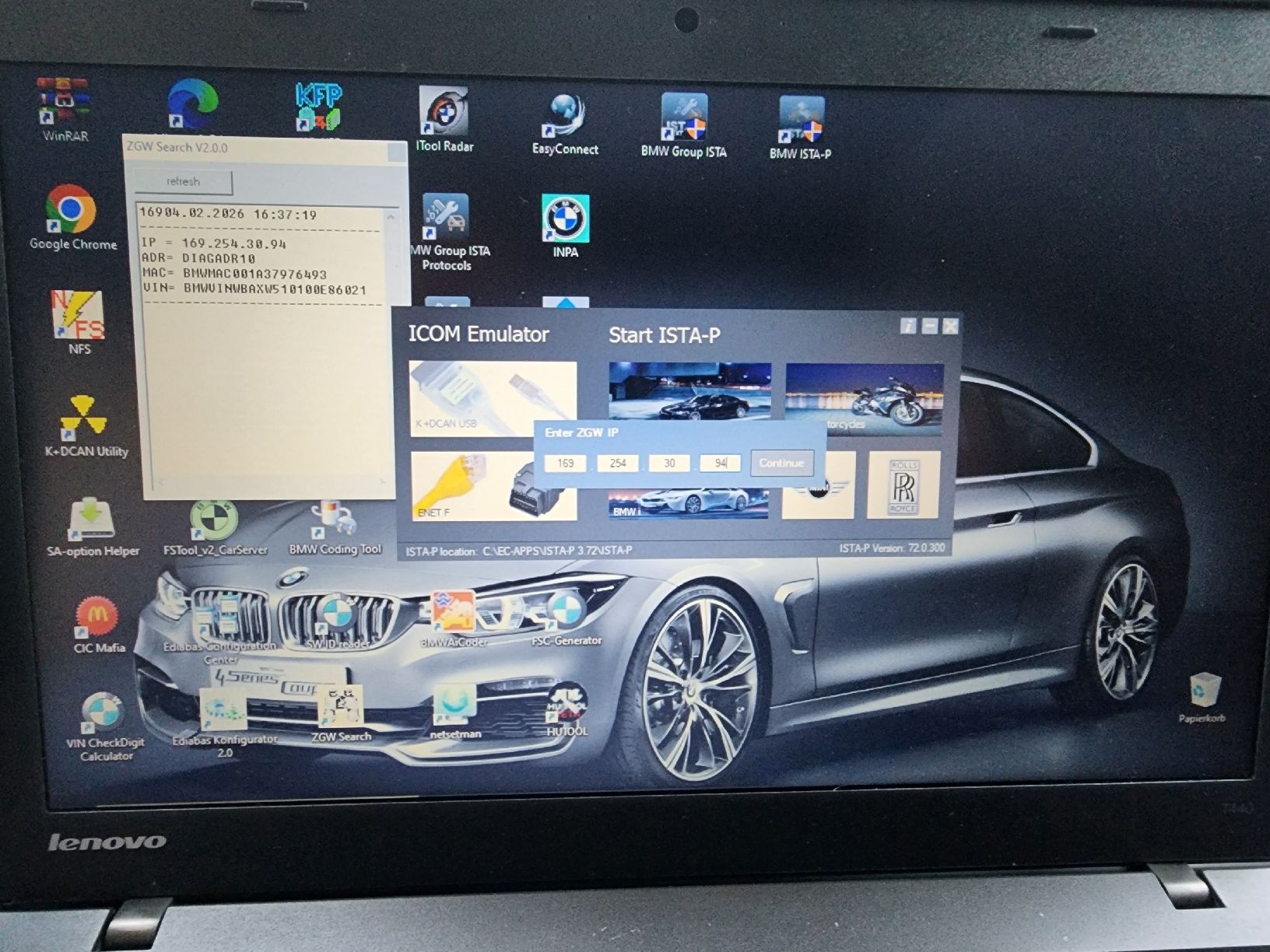Open FSTool_v2_CarServer shortcut
Image resolution: width=1270 pixels, height=952 pixels.
(x=215, y=529)
